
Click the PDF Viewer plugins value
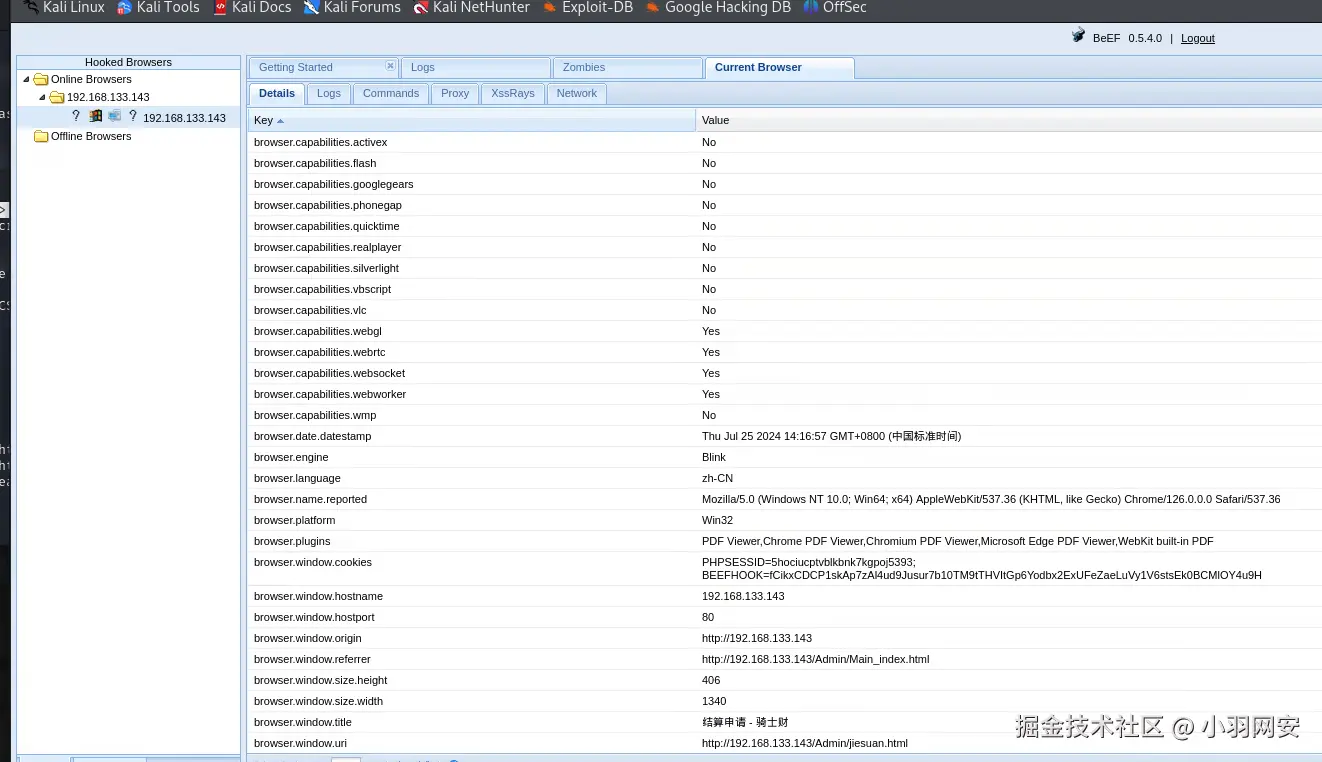point(958,541)
